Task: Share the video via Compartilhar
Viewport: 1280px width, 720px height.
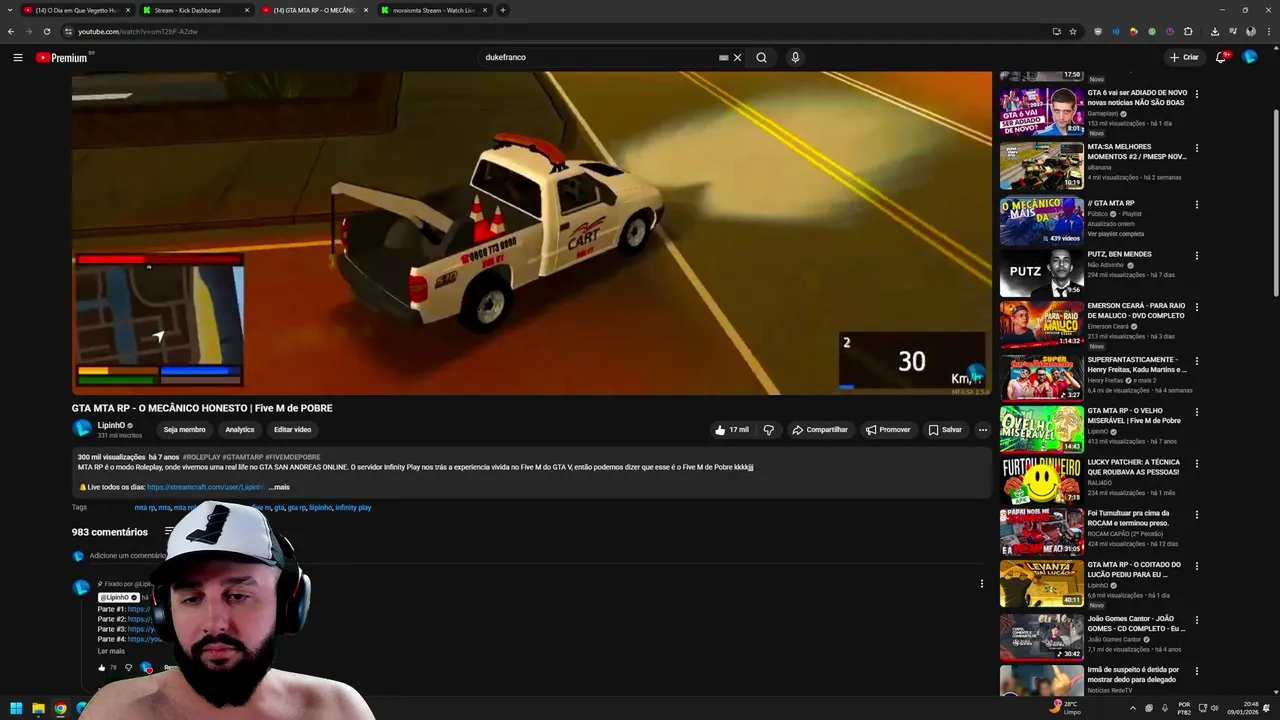Action: (x=820, y=430)
